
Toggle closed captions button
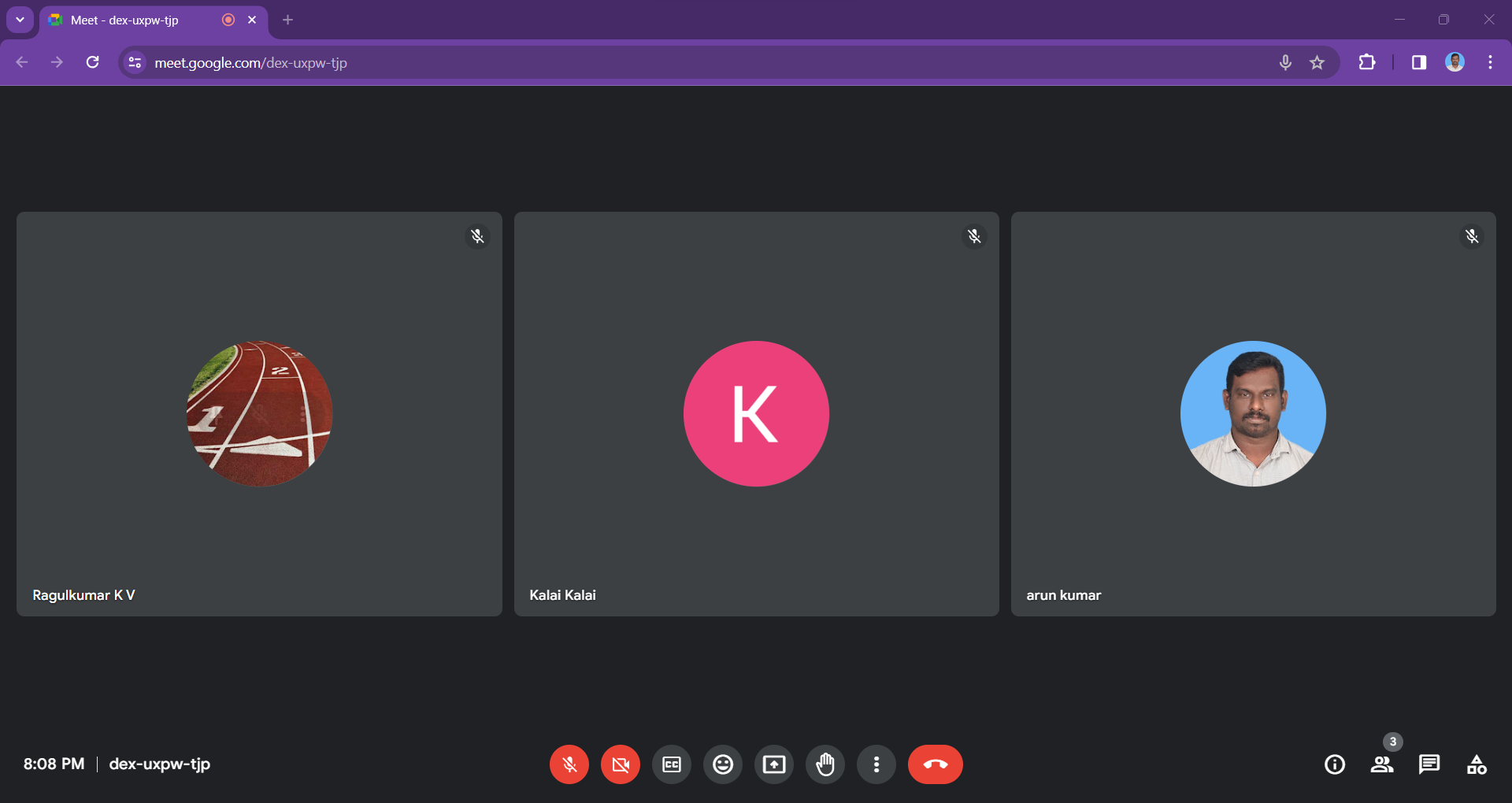point(672,764)
